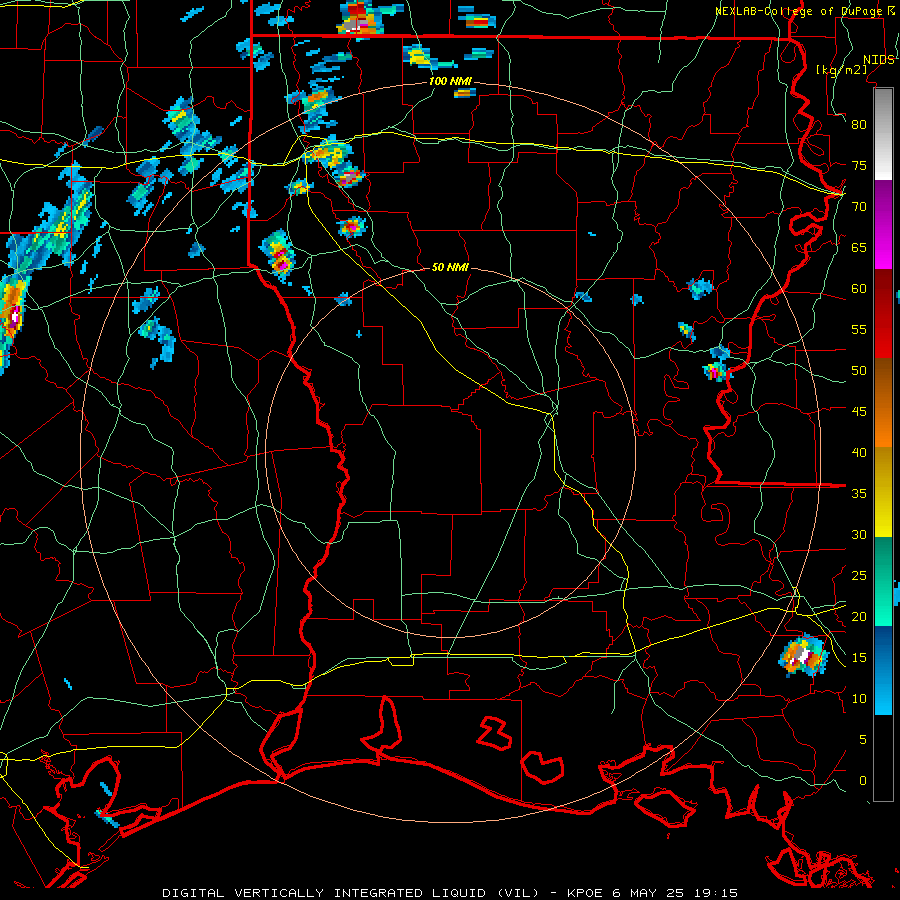Screen dimensions: 900x900
Task: Click the 50 value on the color scale
Action: 859,371
